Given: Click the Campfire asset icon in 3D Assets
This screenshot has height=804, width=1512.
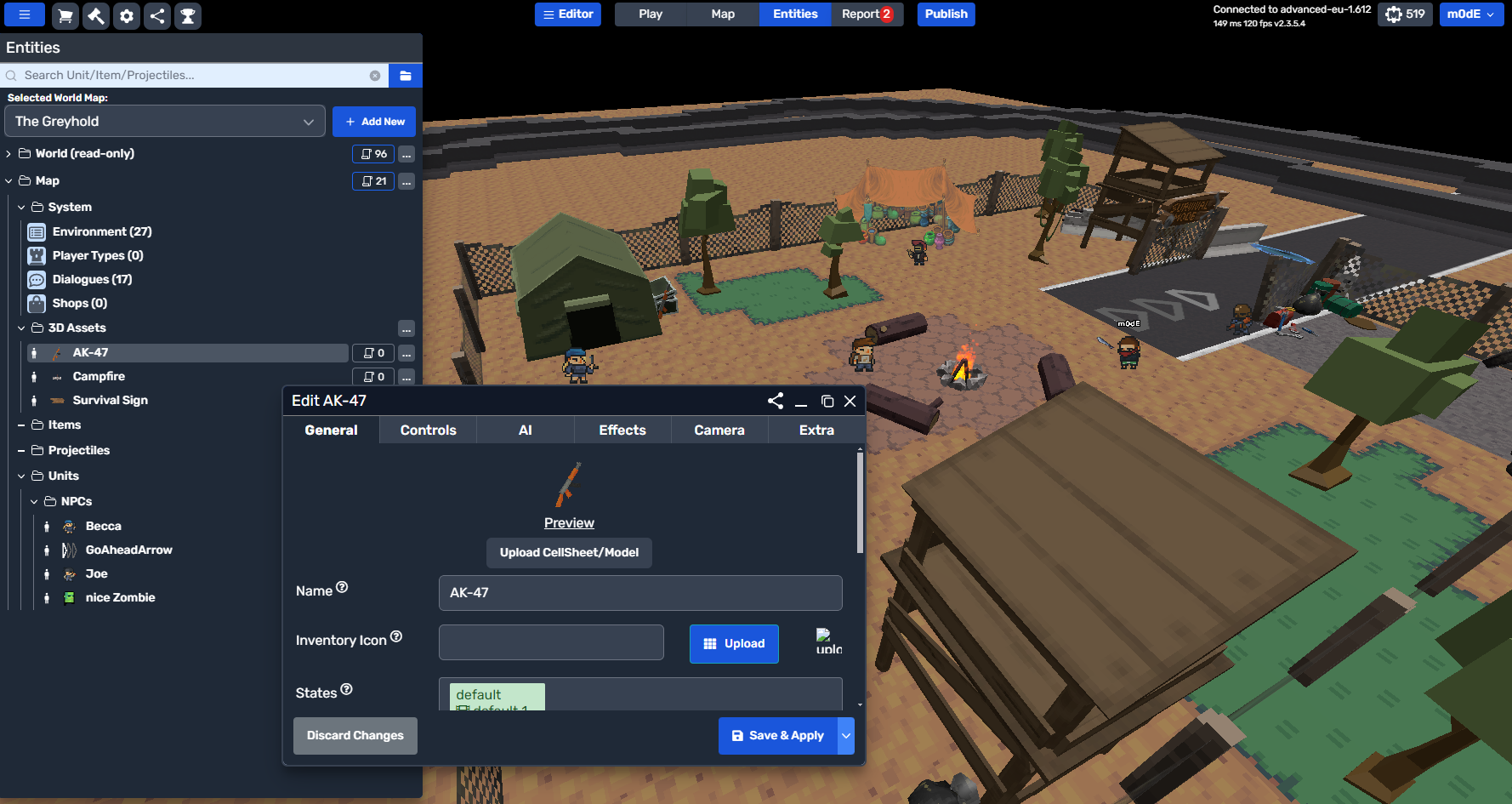Looking at the screenshot, I should coord(56,376).
